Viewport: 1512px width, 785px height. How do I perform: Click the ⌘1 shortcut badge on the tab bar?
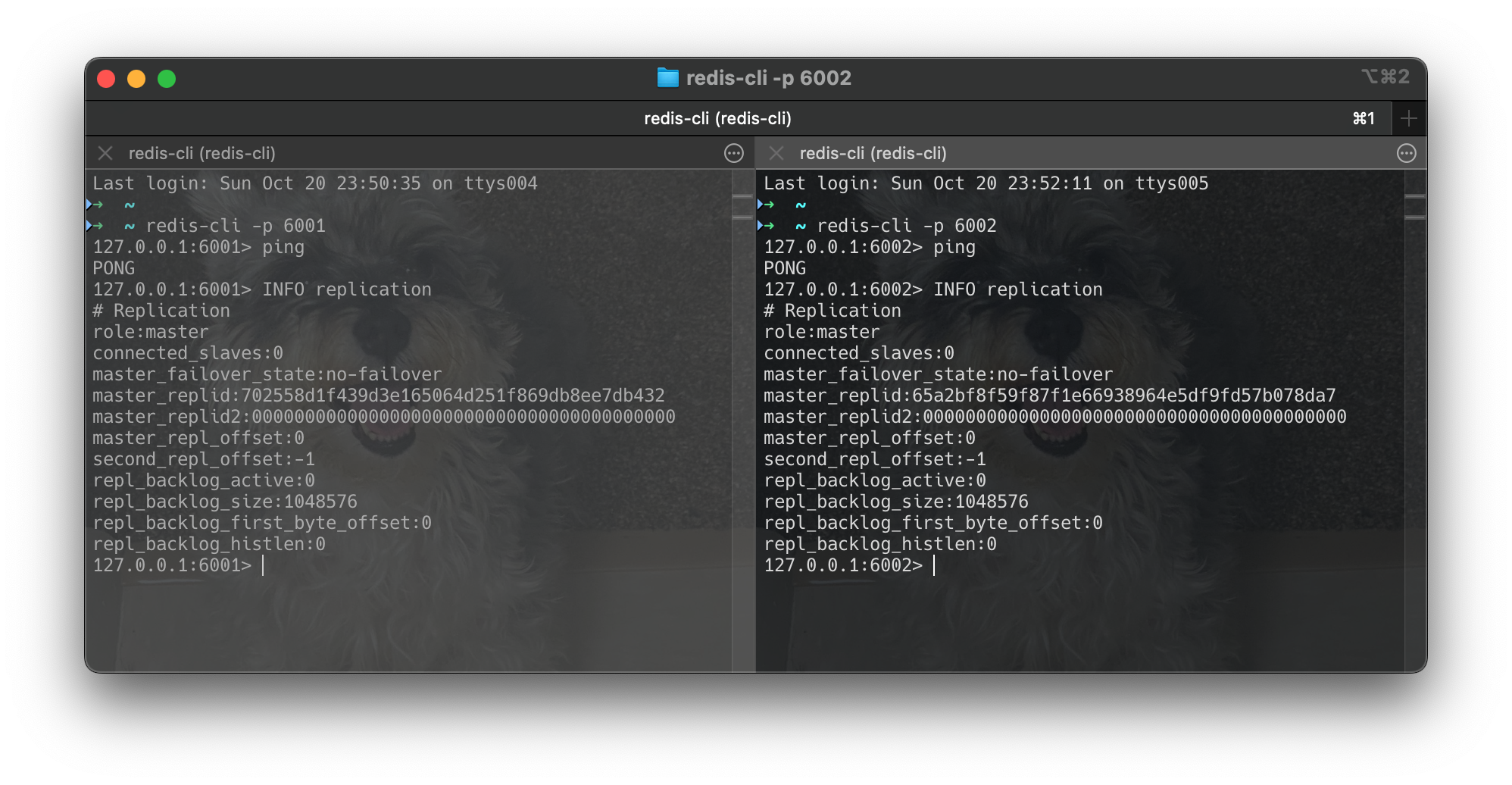tap(1363, 117)
